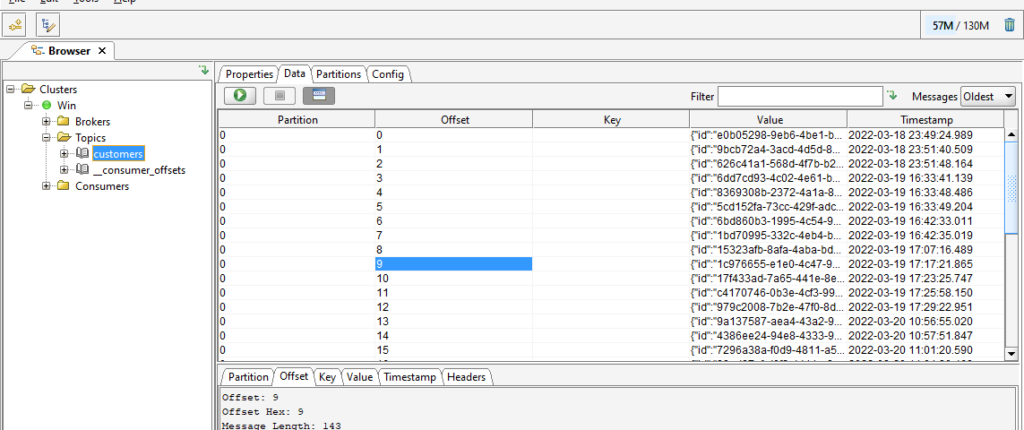
Task: Select the offset 9 cell
Action: click(x=454, y=264)
